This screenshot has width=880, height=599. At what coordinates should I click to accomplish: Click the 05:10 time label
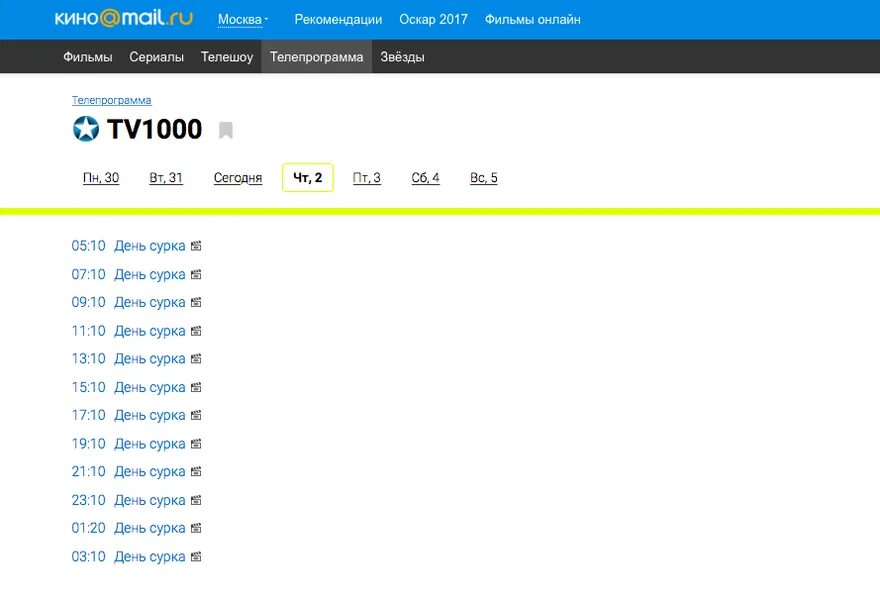point(89,246)
